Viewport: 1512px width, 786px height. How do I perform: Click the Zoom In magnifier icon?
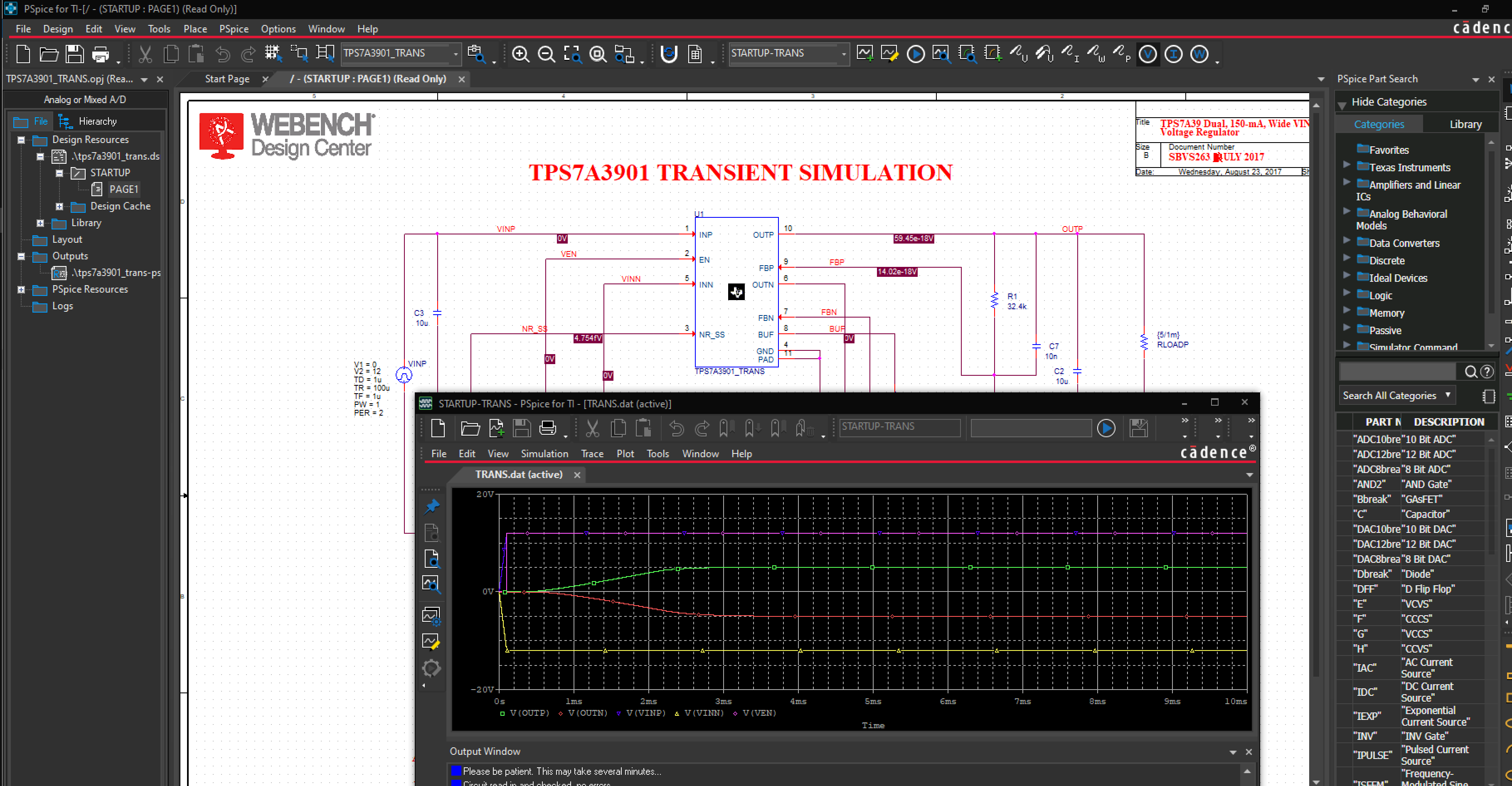[x=521, y=54]
